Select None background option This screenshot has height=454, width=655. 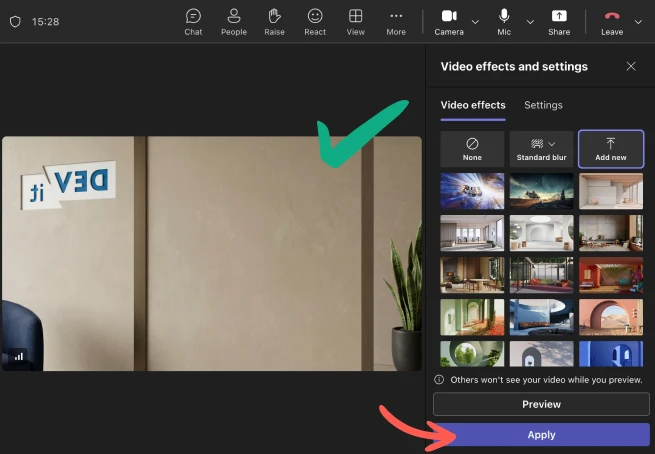(x=472, y=149)
